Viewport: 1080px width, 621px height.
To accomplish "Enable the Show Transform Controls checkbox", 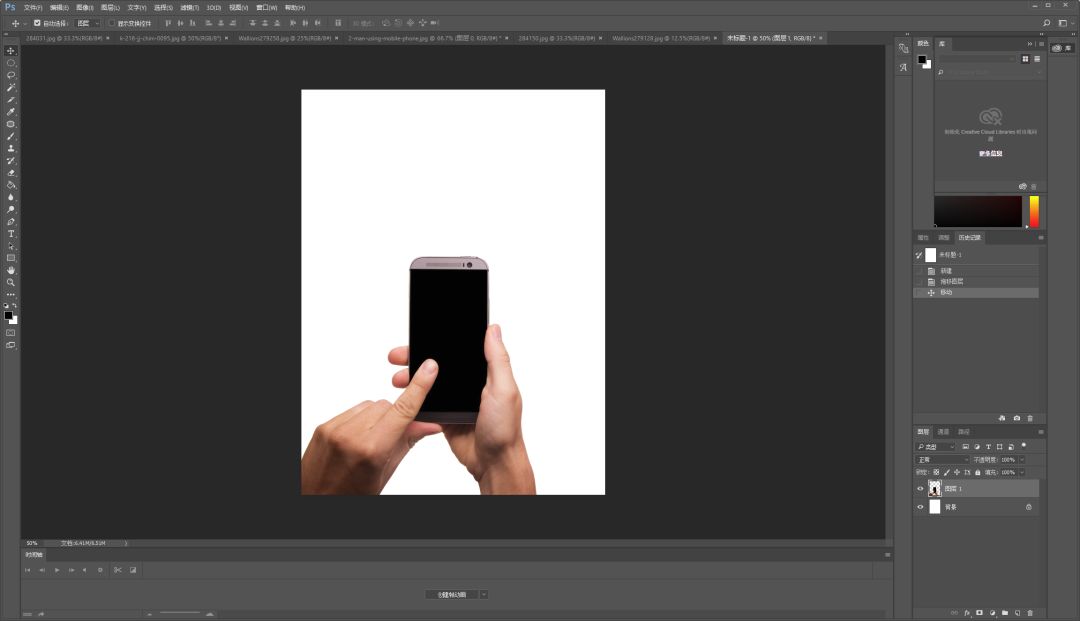I will coord(112,22).
